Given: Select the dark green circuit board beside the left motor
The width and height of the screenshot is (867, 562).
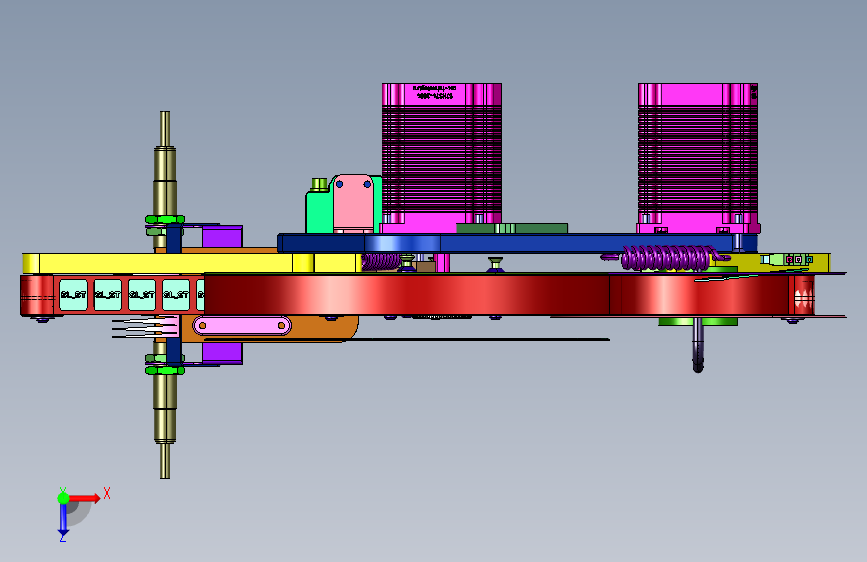Looking at the screenshot, I should tap(512, 228).
